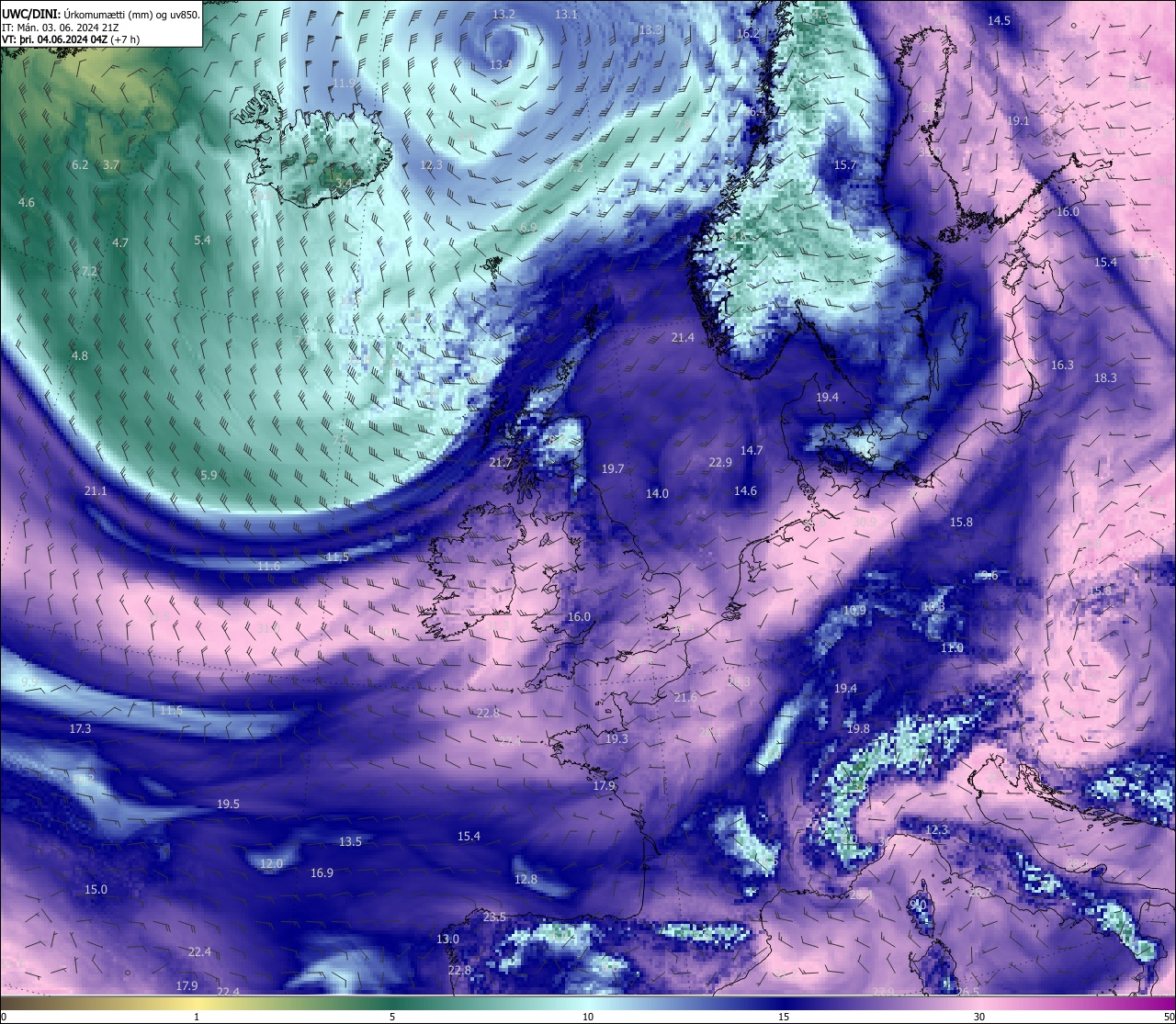Click the colorbar tick label 30
1176x1024 pixels.
tap(979, 1017)
